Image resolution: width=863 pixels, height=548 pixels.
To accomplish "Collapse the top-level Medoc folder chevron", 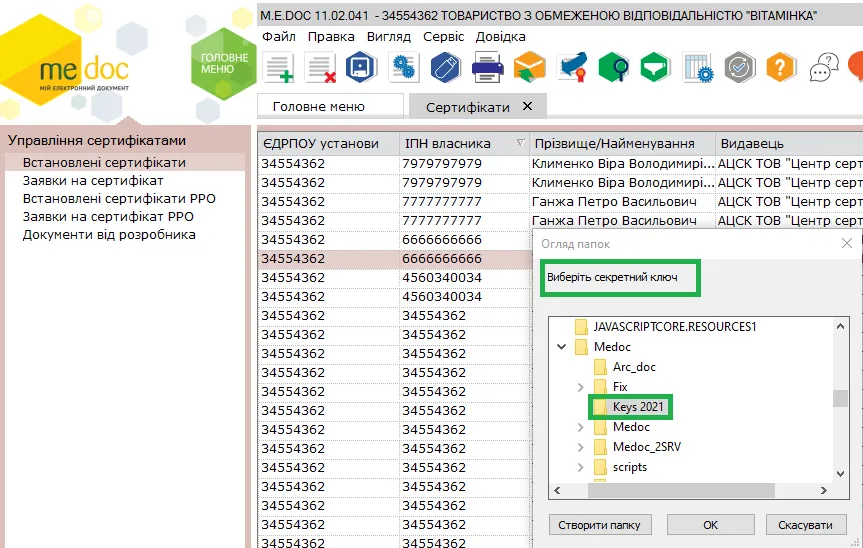I will (561, 347).
